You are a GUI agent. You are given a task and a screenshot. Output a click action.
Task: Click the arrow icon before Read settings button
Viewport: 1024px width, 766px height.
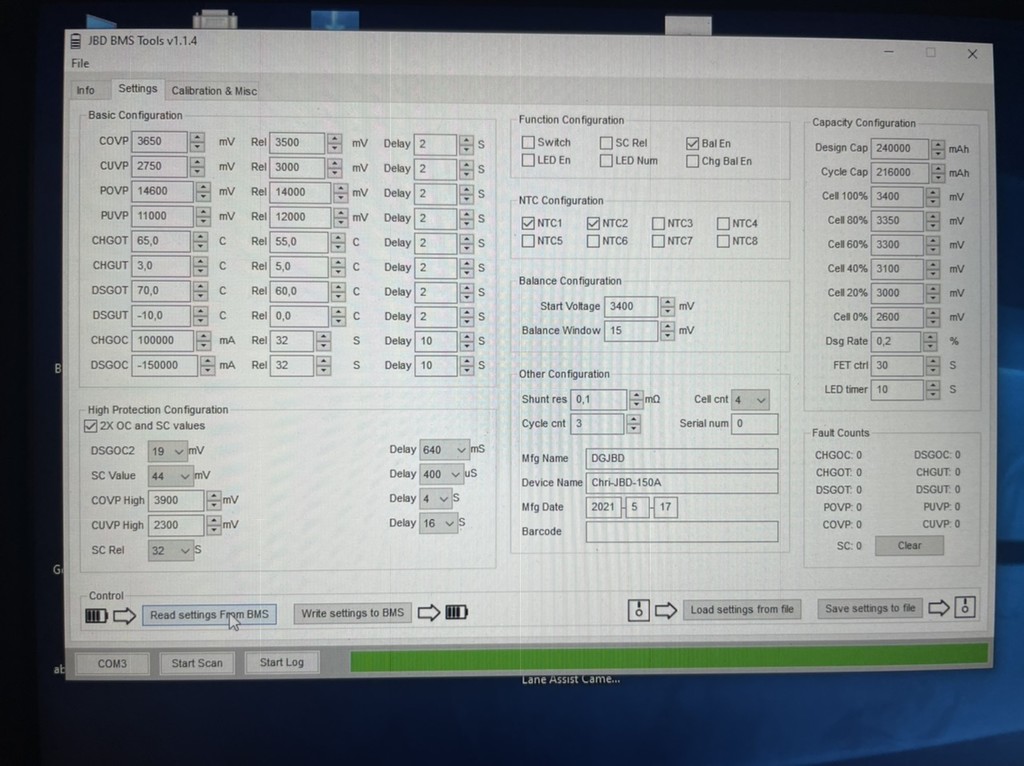(x=124, y=615)
